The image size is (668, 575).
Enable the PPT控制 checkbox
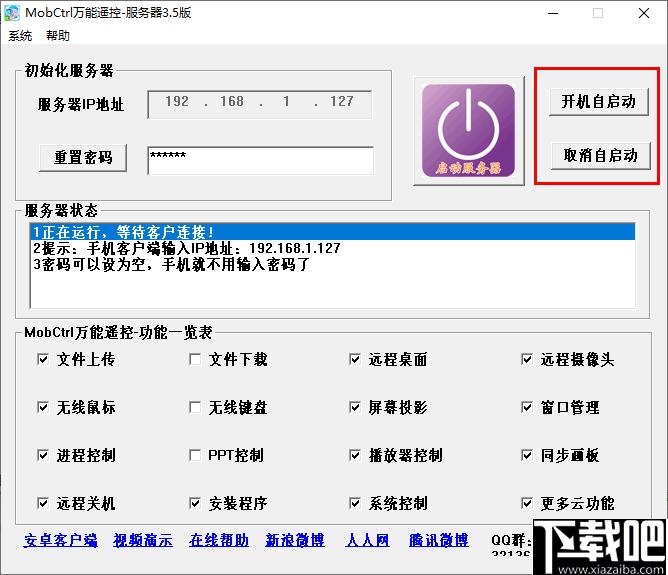coord(195,455)
